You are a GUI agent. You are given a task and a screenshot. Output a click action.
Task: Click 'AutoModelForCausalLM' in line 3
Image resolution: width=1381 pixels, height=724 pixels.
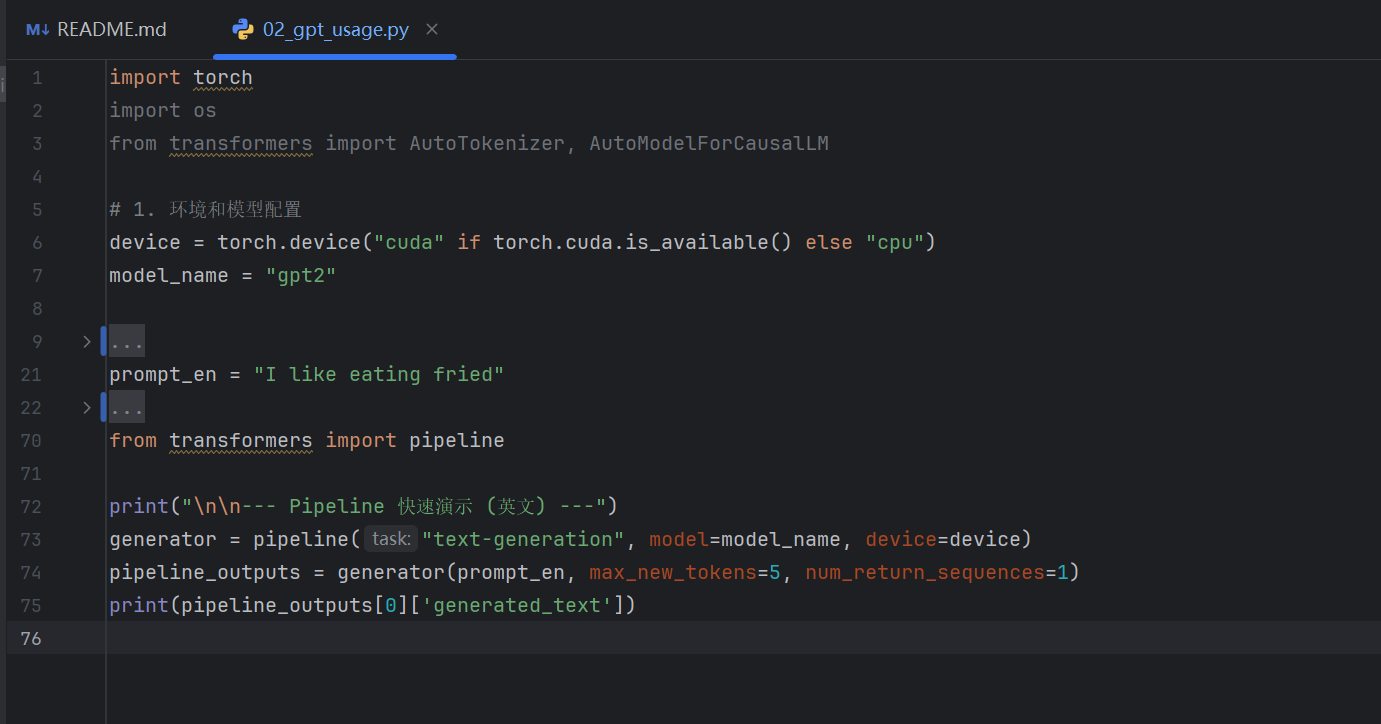click(x=709, y=143)
